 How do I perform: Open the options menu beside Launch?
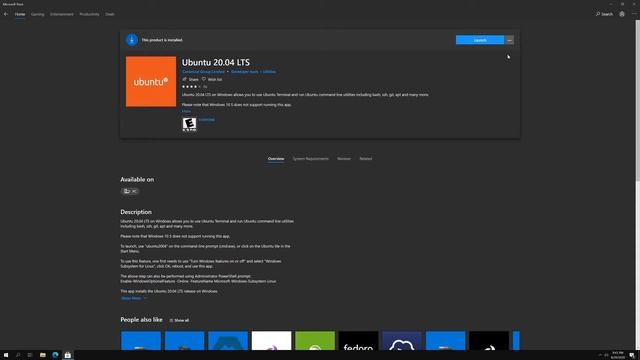click(509, 40)
